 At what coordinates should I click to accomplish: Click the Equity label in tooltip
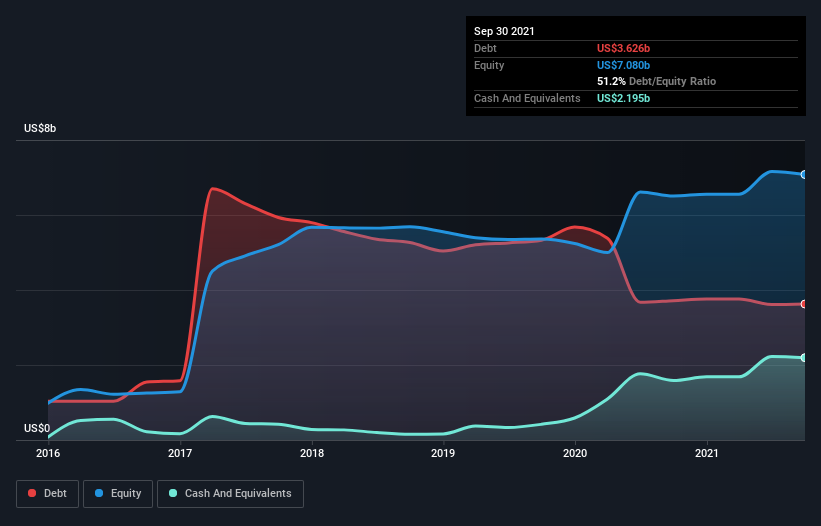[489, 65]
